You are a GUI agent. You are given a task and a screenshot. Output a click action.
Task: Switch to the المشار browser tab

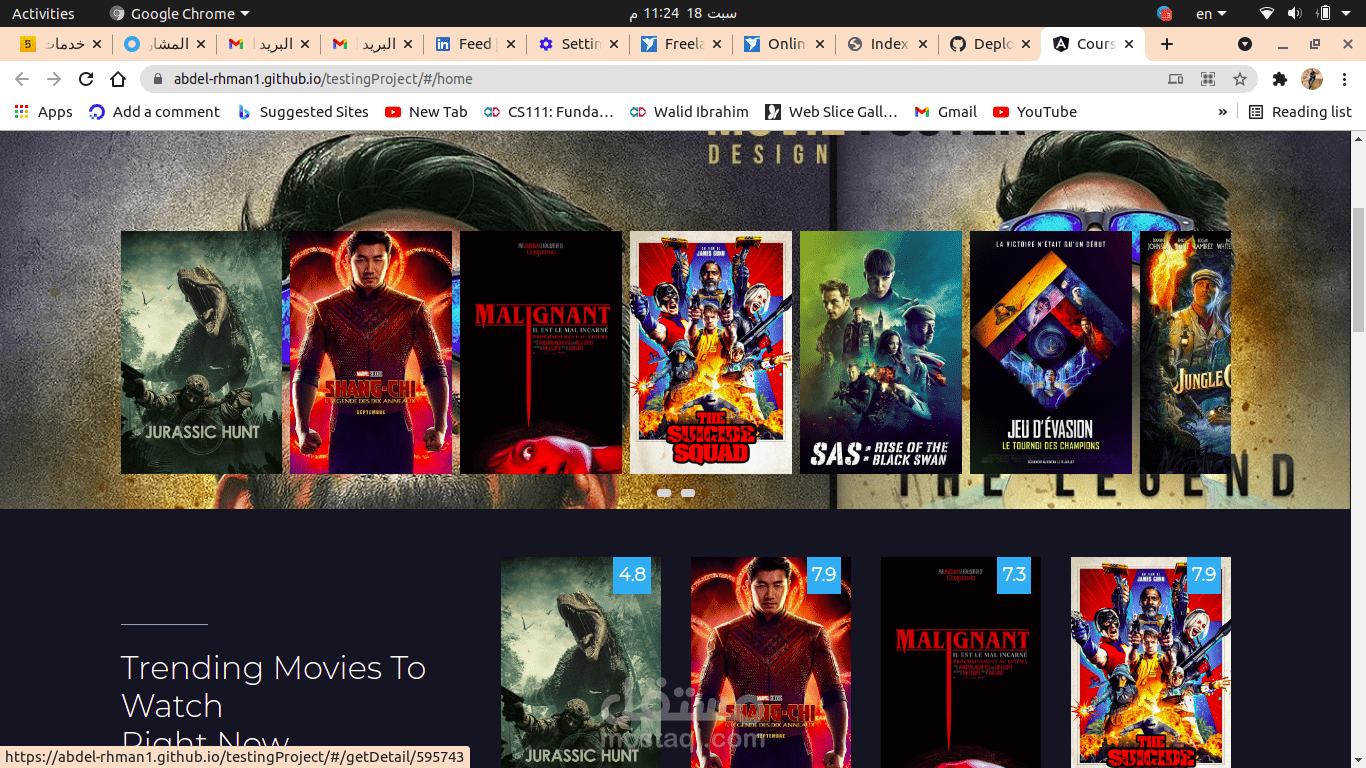(x=164, y=44)
